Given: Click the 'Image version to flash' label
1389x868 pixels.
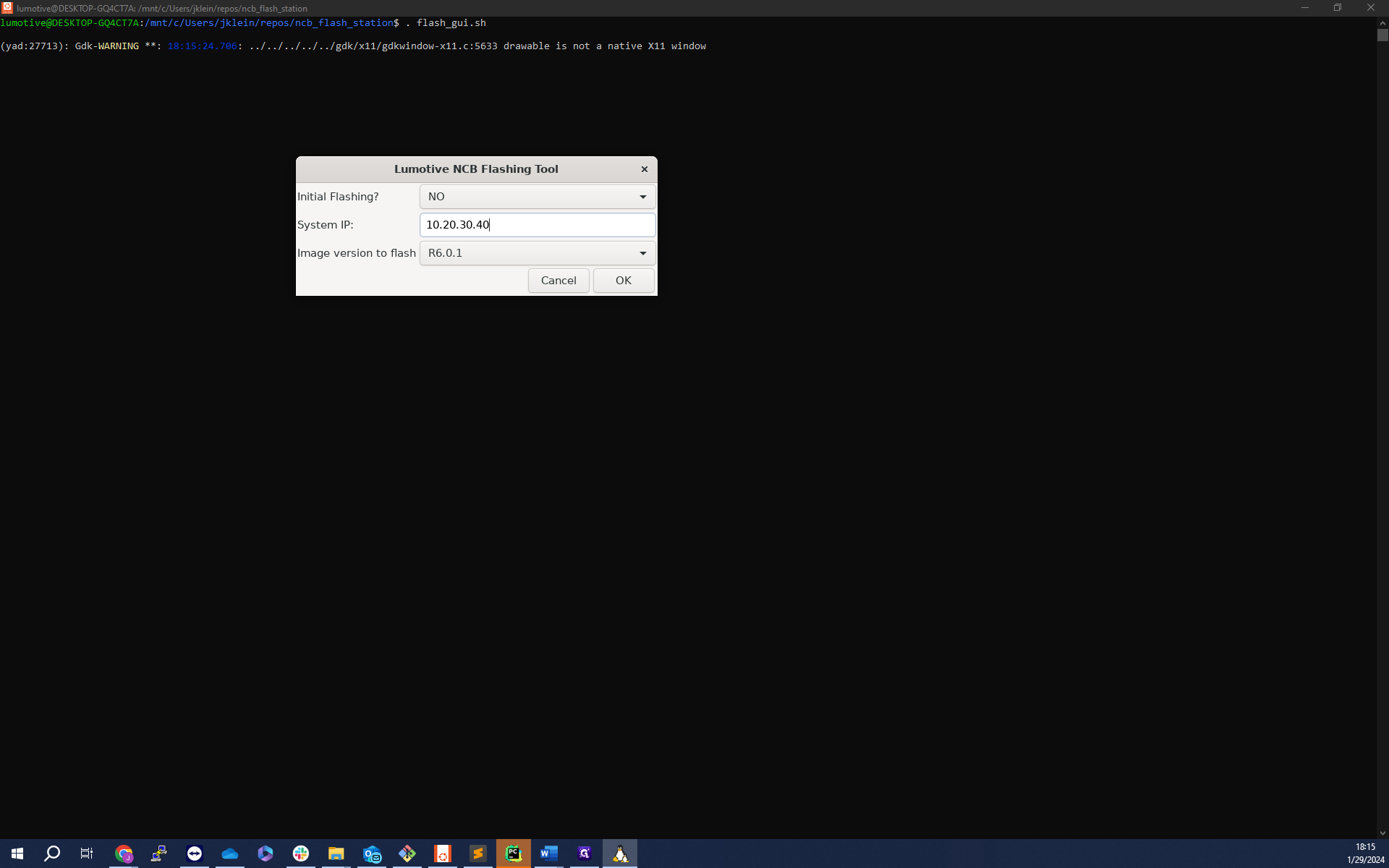Looking at the screenshot, I should click(357, 253).
